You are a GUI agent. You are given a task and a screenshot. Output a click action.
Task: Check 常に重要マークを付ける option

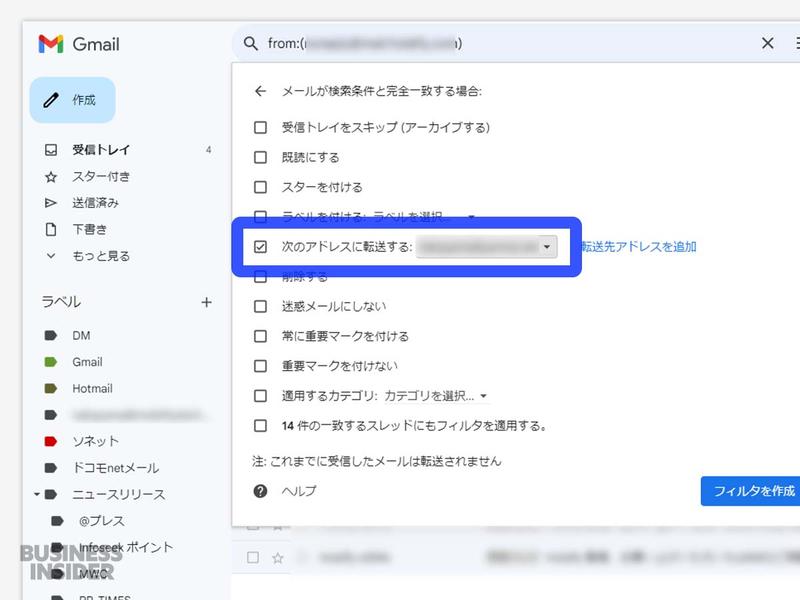[260, 336]
